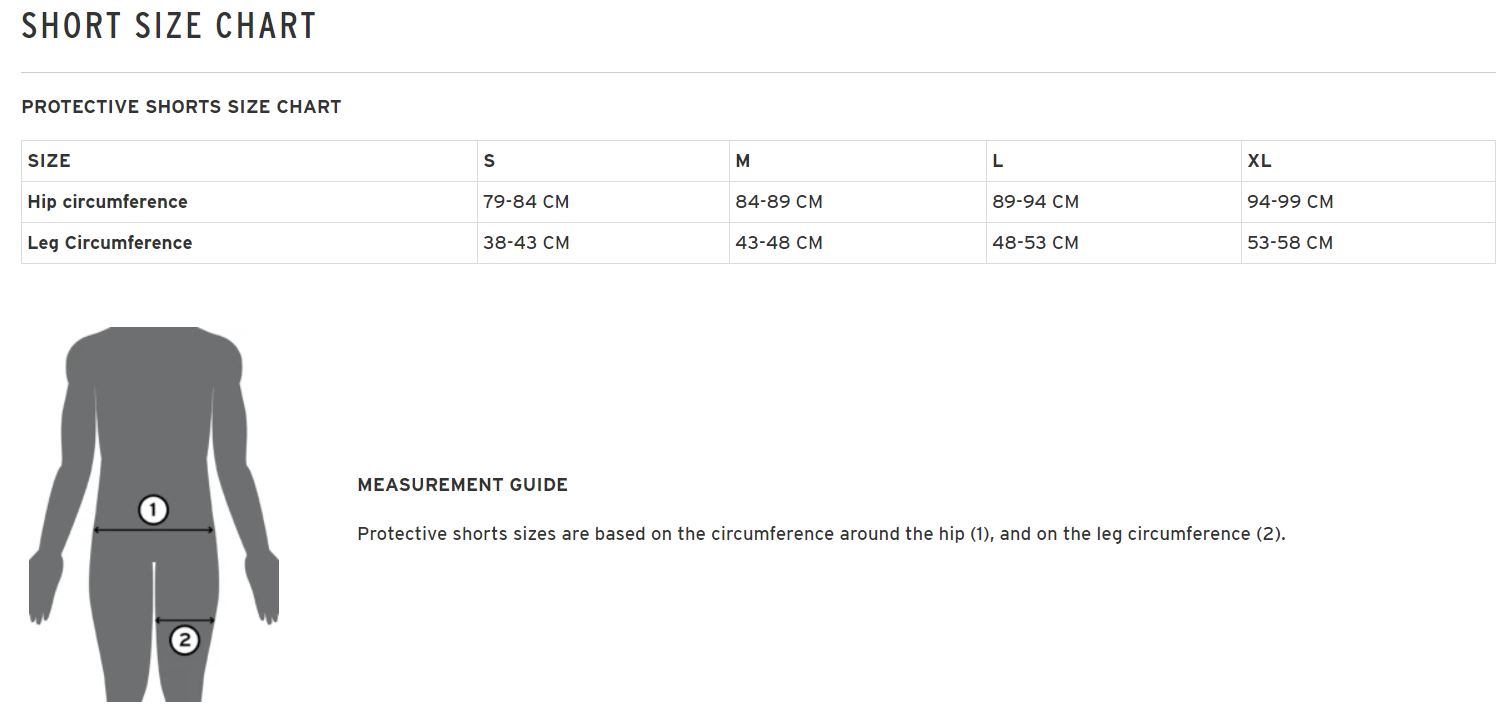The width and height of the screenshot is (1510, 716).
Task: Click the PROTECTIVE SHORTS SIZE CHART subtitle
Action: 181,107
